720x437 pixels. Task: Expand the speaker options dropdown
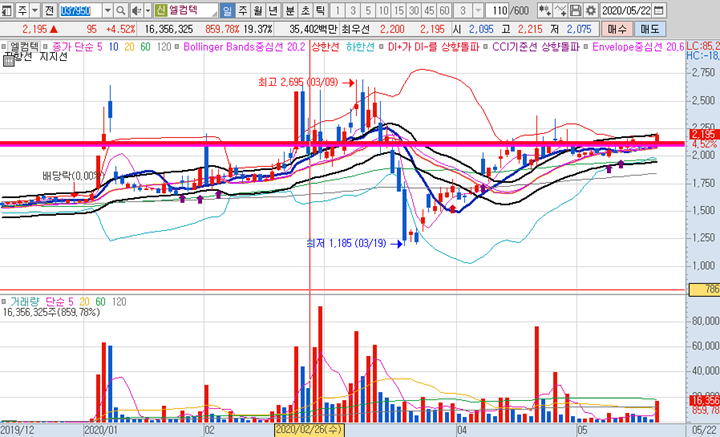pyautogui.click(x=147, y=10)
